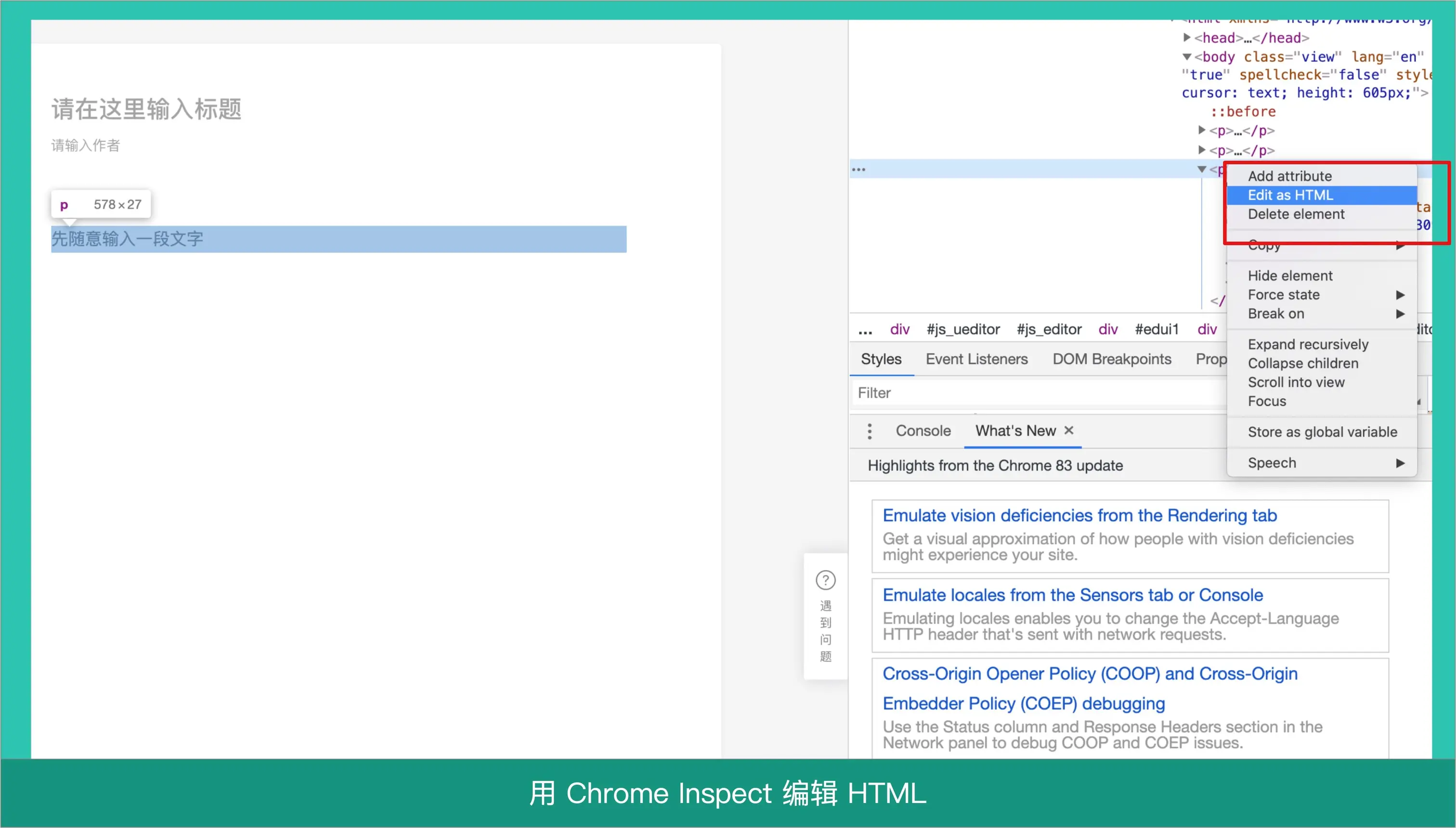Open Emulate vision deficiencies link
The height and width of the screenshot is (828, 1456).
point(1079,515)
